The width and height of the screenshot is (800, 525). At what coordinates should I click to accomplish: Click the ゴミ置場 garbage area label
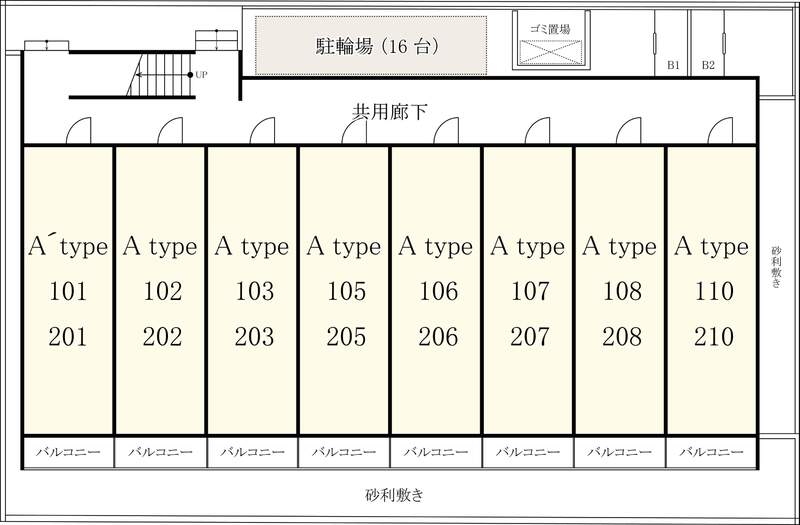pos(550,29)
